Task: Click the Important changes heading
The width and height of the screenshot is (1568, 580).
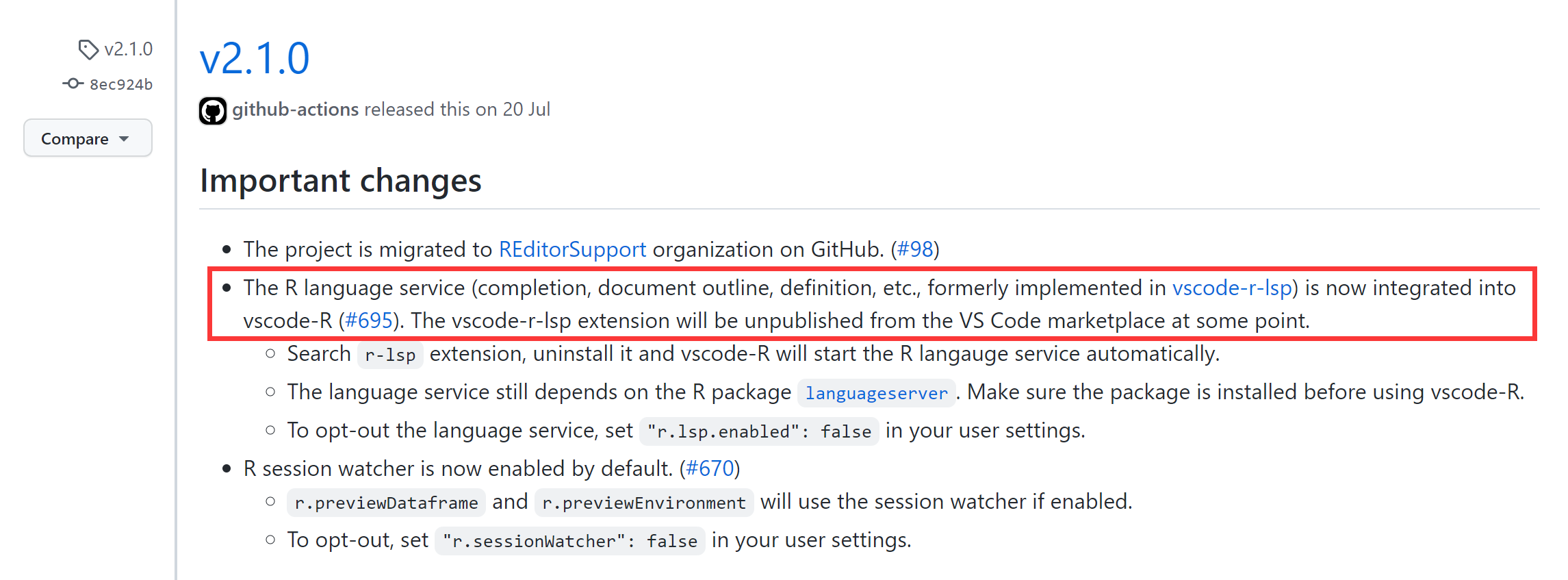Action: coord(340,180)
